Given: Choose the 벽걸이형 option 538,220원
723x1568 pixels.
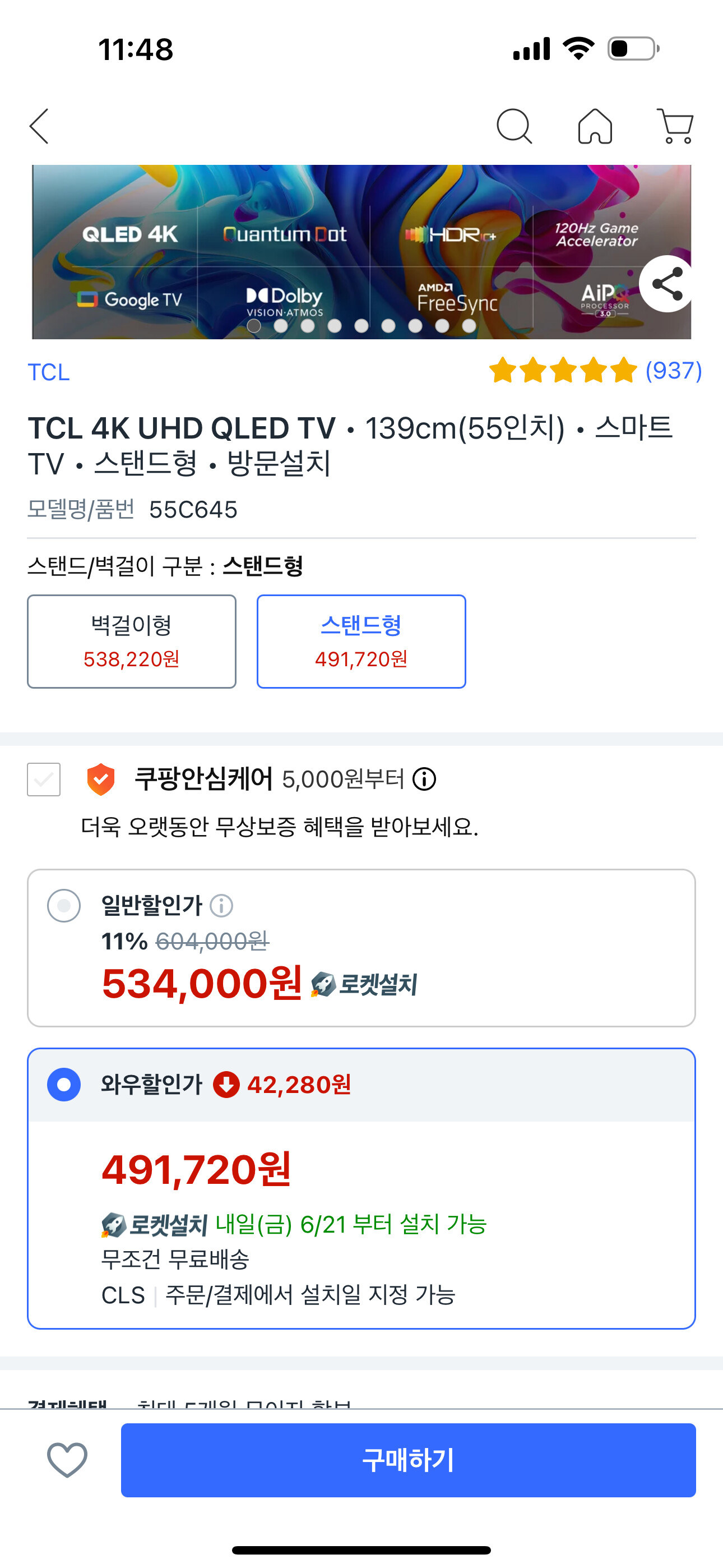Looking at the screenshot, I should (132, 642).
